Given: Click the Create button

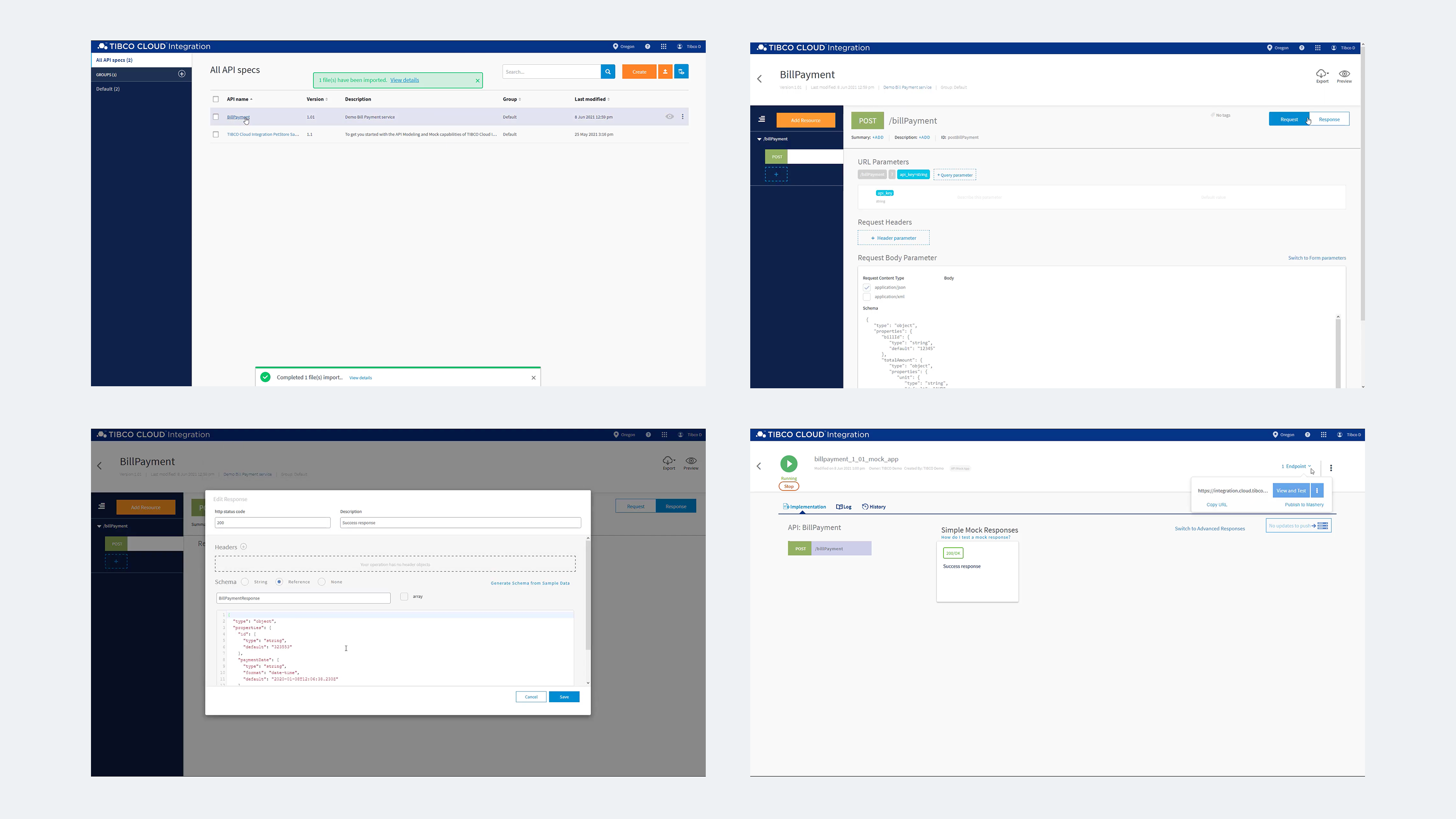Looking at the screenshot, I should pos(639,71).
